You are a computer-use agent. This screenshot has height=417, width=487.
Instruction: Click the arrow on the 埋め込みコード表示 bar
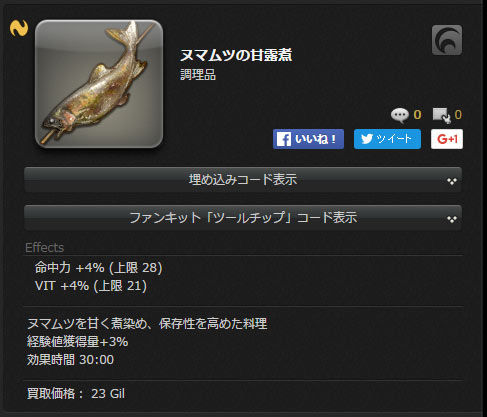[452, 181]
